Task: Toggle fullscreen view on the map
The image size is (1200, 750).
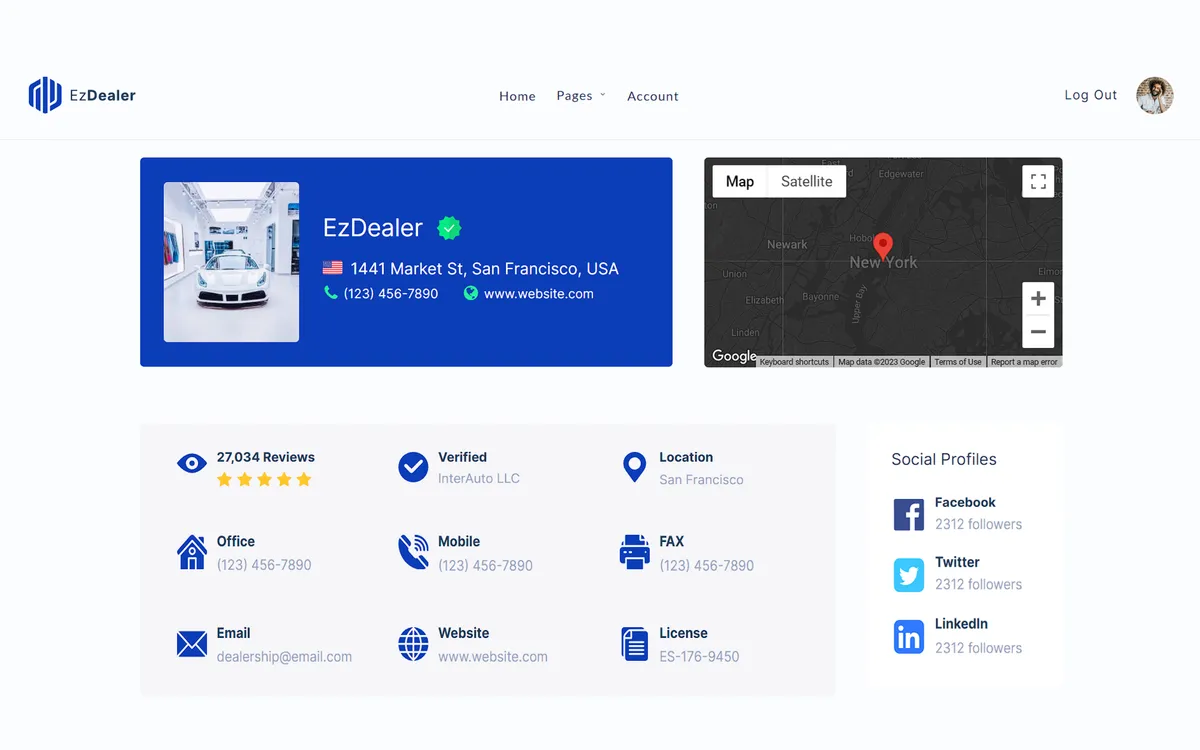Action: click(1038, 181)
